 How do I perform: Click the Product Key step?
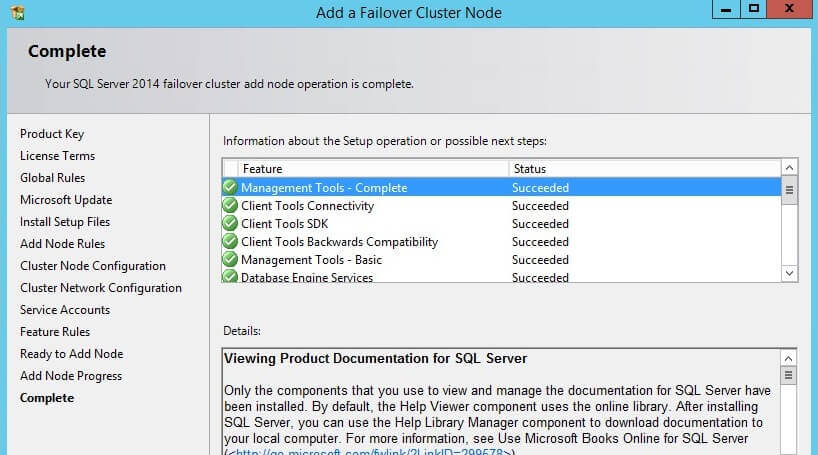(x=52, y=134)
